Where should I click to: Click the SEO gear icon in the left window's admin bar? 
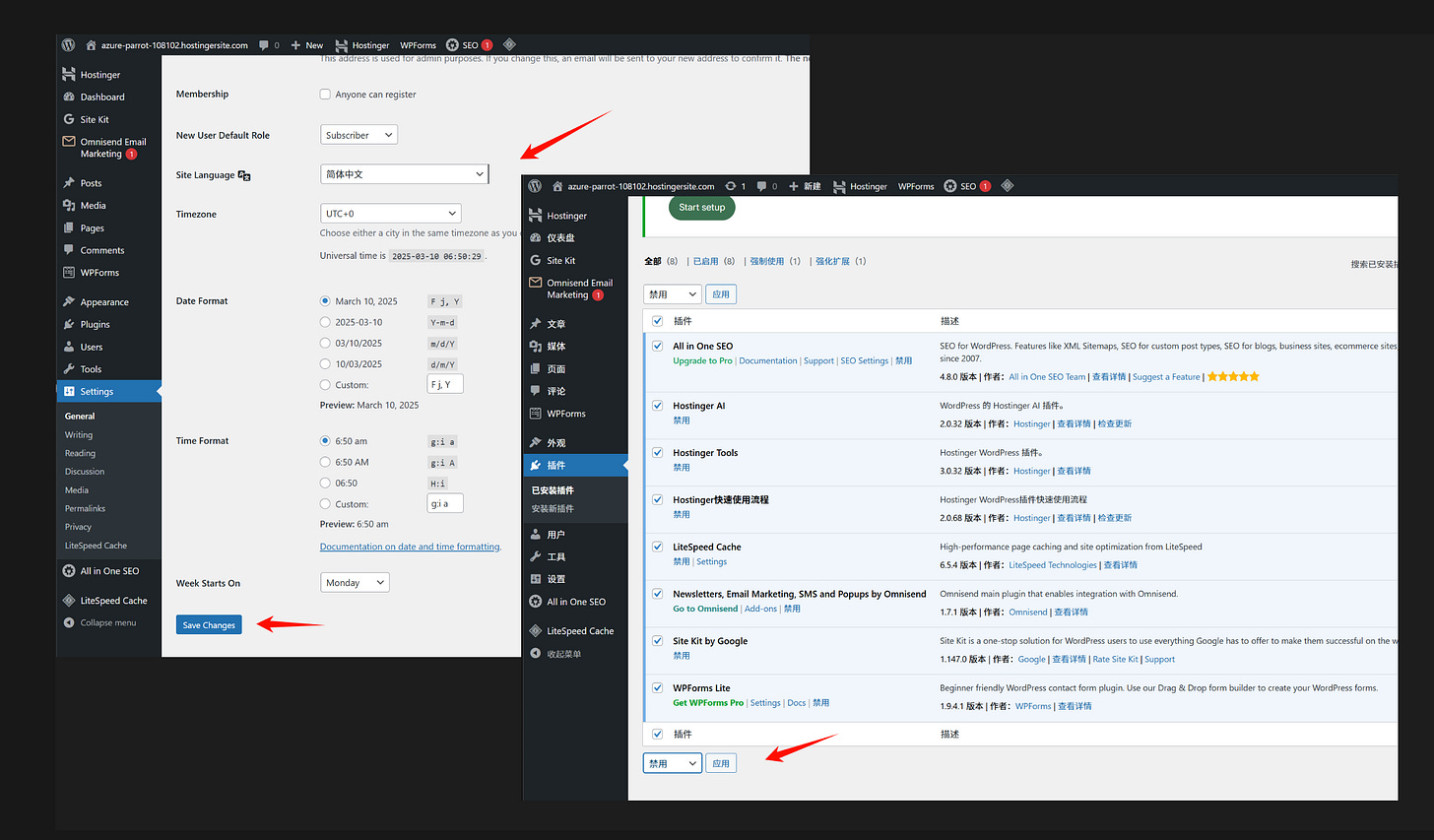(x=452, y=45)
